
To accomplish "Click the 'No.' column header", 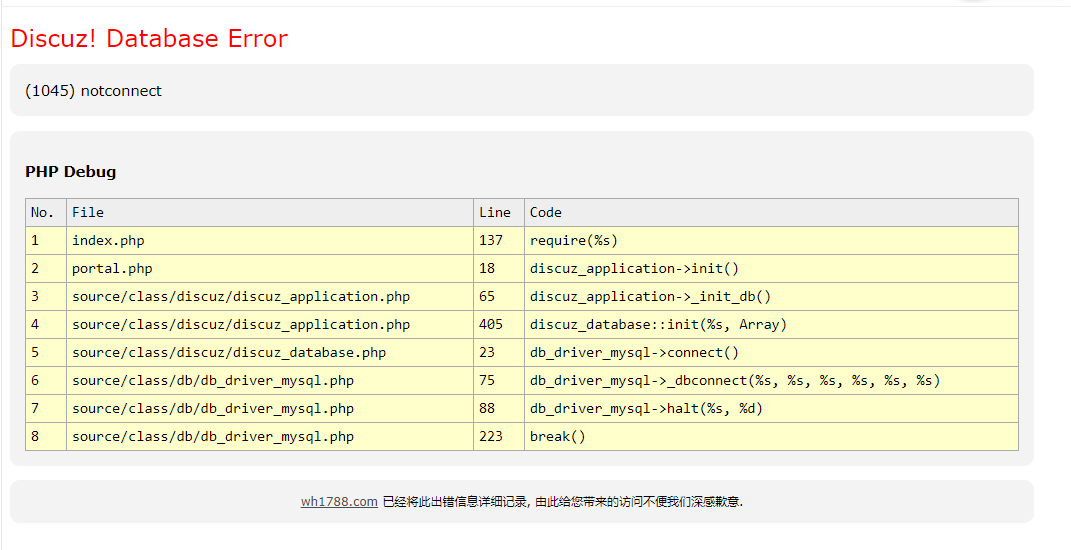I will [46, 212].
